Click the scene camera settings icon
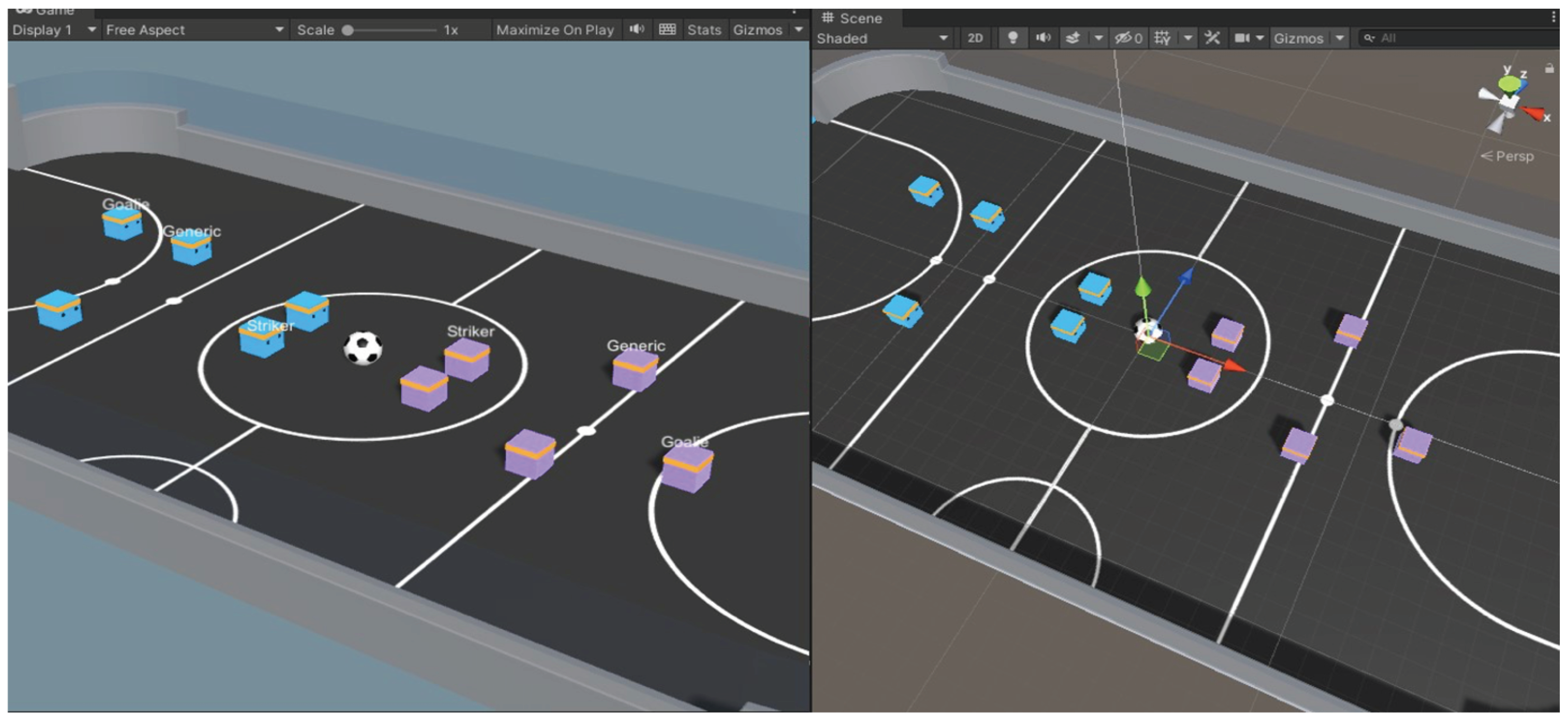The image size is (1568, 719). point(1241,38)
